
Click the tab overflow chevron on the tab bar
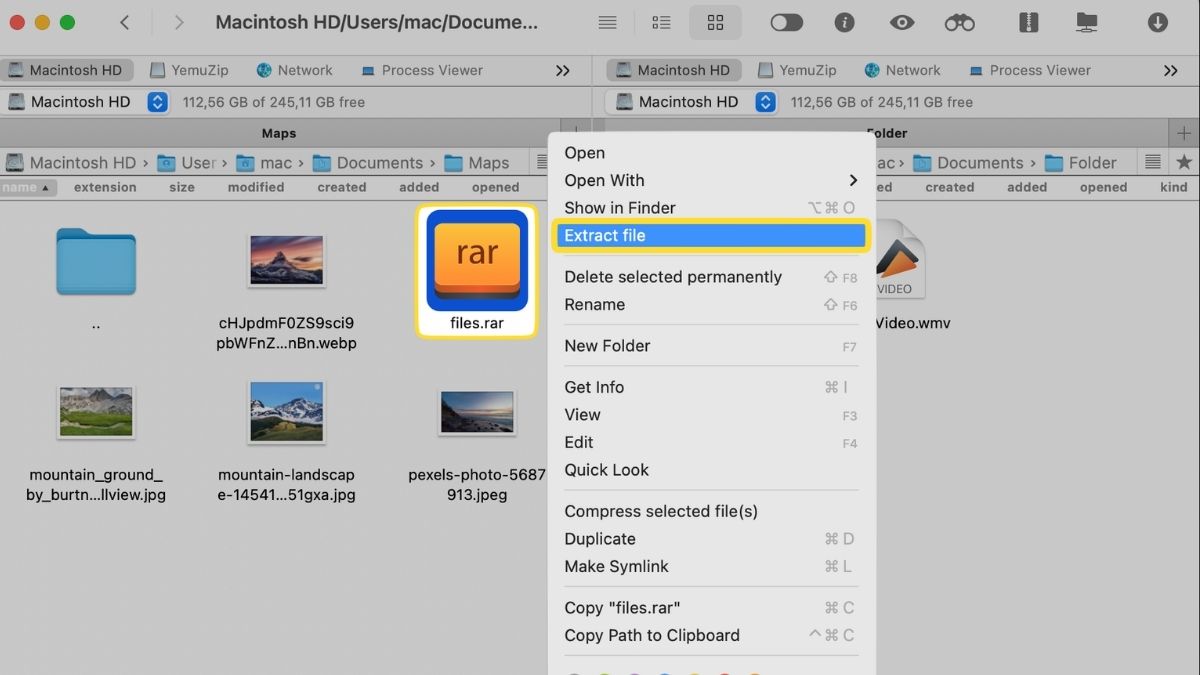point(563,70)
